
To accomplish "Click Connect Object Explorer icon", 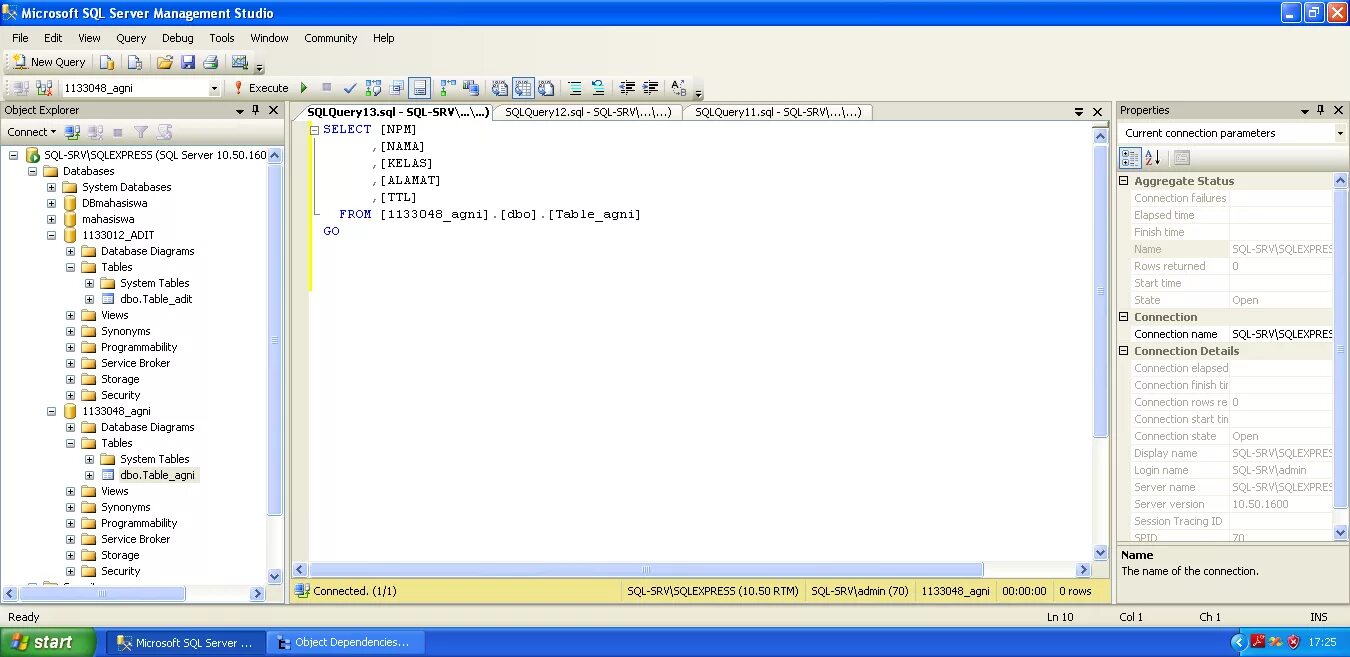I will 72,132.
